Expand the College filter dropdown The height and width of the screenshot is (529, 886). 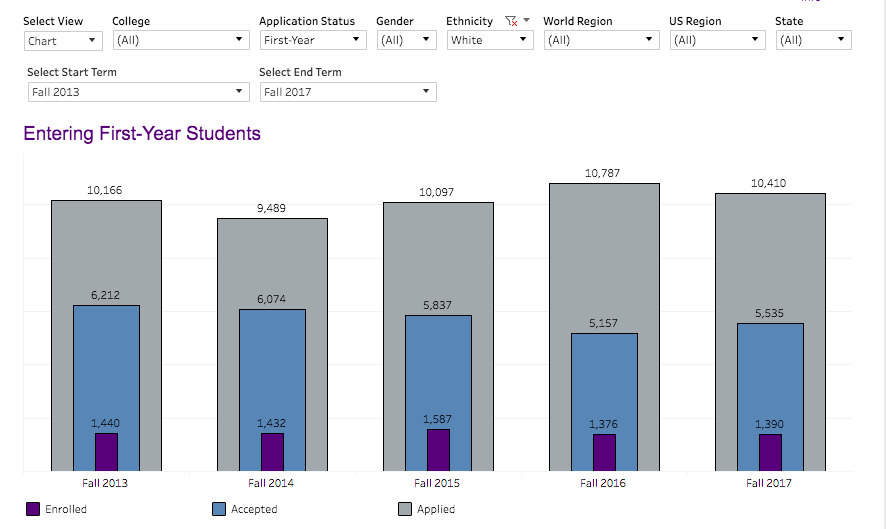(180, 40)
